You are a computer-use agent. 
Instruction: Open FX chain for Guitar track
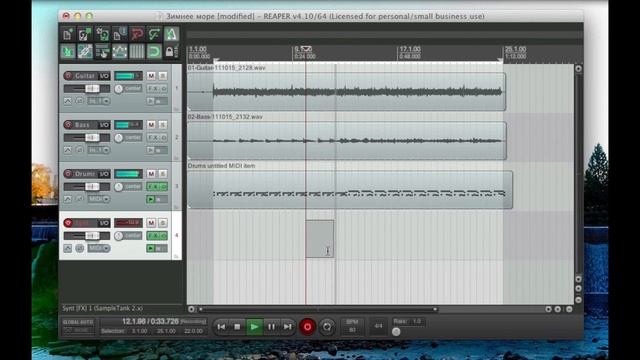point(154,89)
